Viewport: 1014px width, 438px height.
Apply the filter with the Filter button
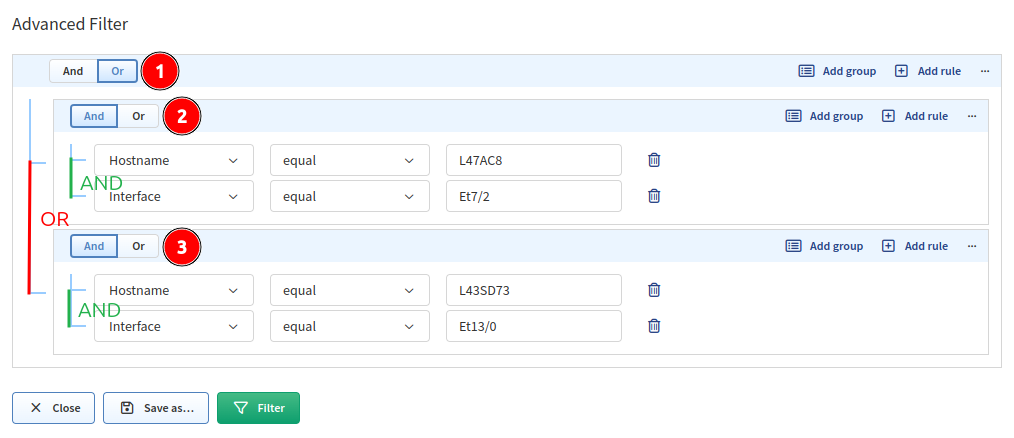click(258, 408)
